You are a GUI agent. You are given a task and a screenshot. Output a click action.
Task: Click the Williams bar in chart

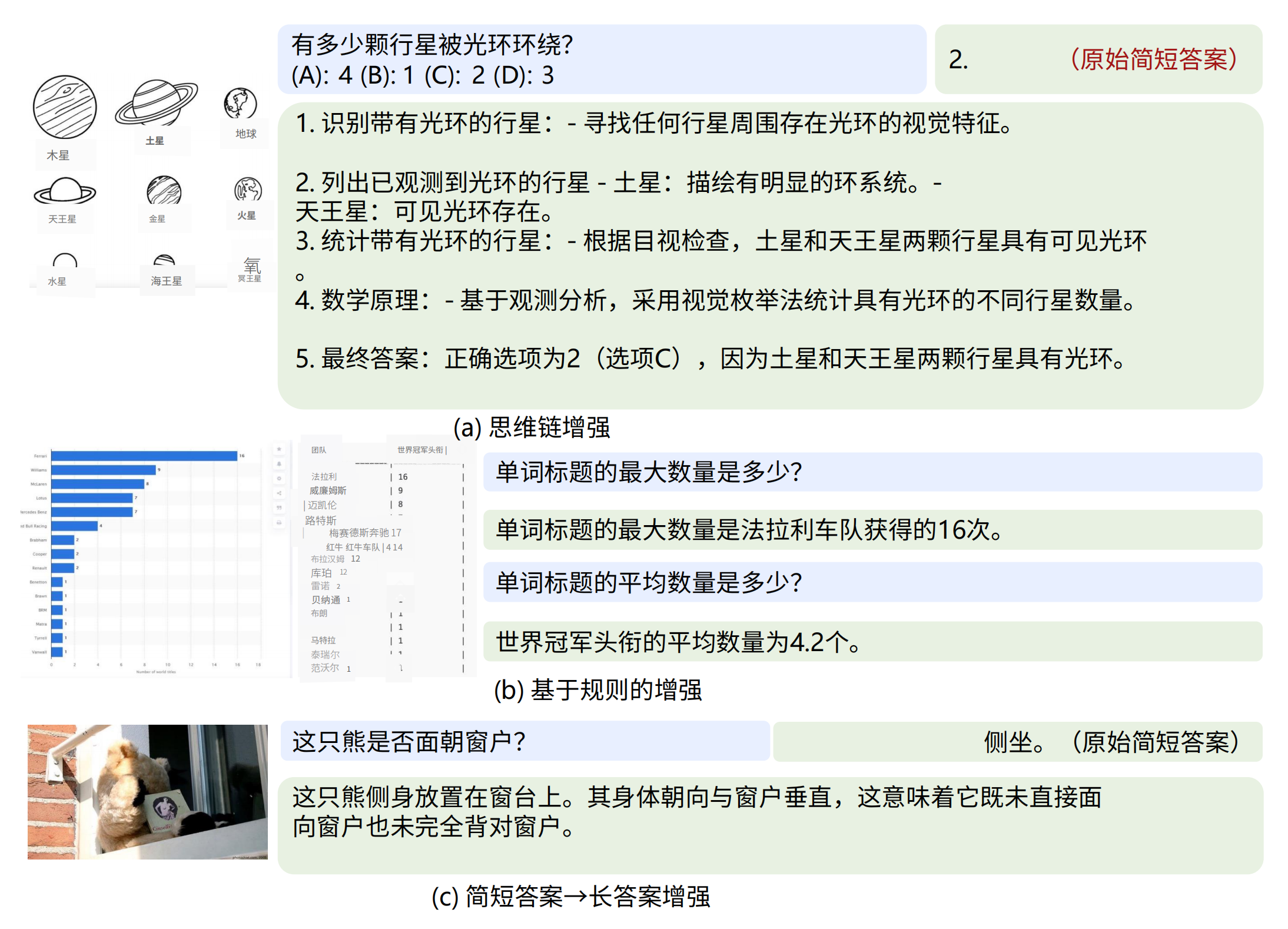coord(104,470)
